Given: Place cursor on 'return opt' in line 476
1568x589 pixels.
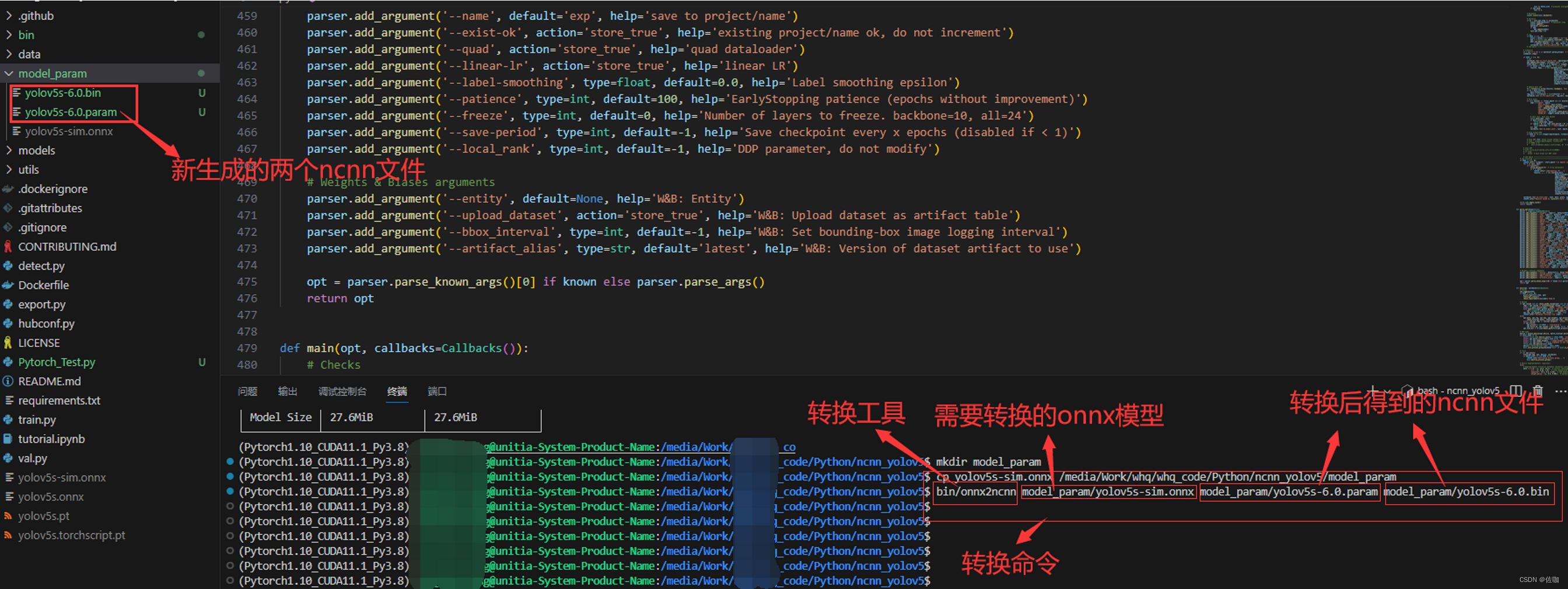Looking at the screenshot, I should (340, 298).
